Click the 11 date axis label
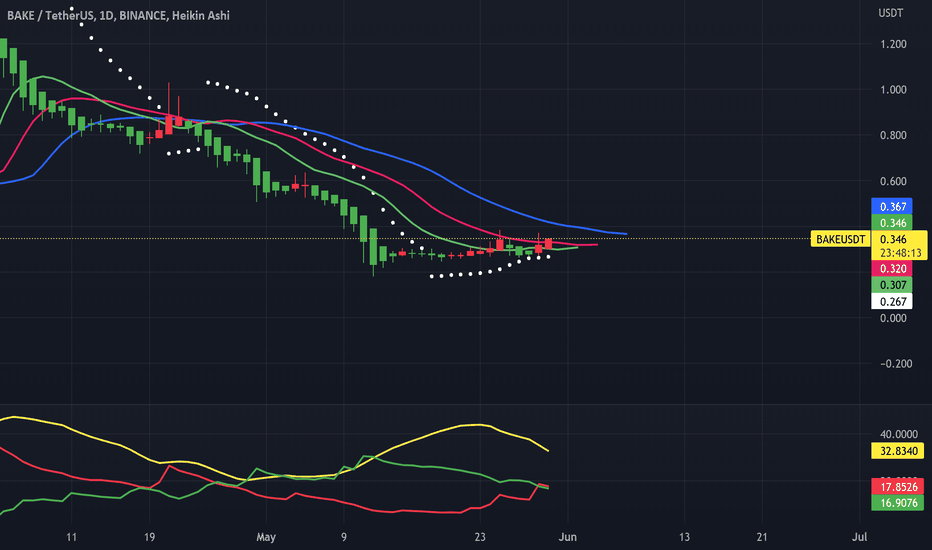 pyautogui.click(x=71, y=537)
